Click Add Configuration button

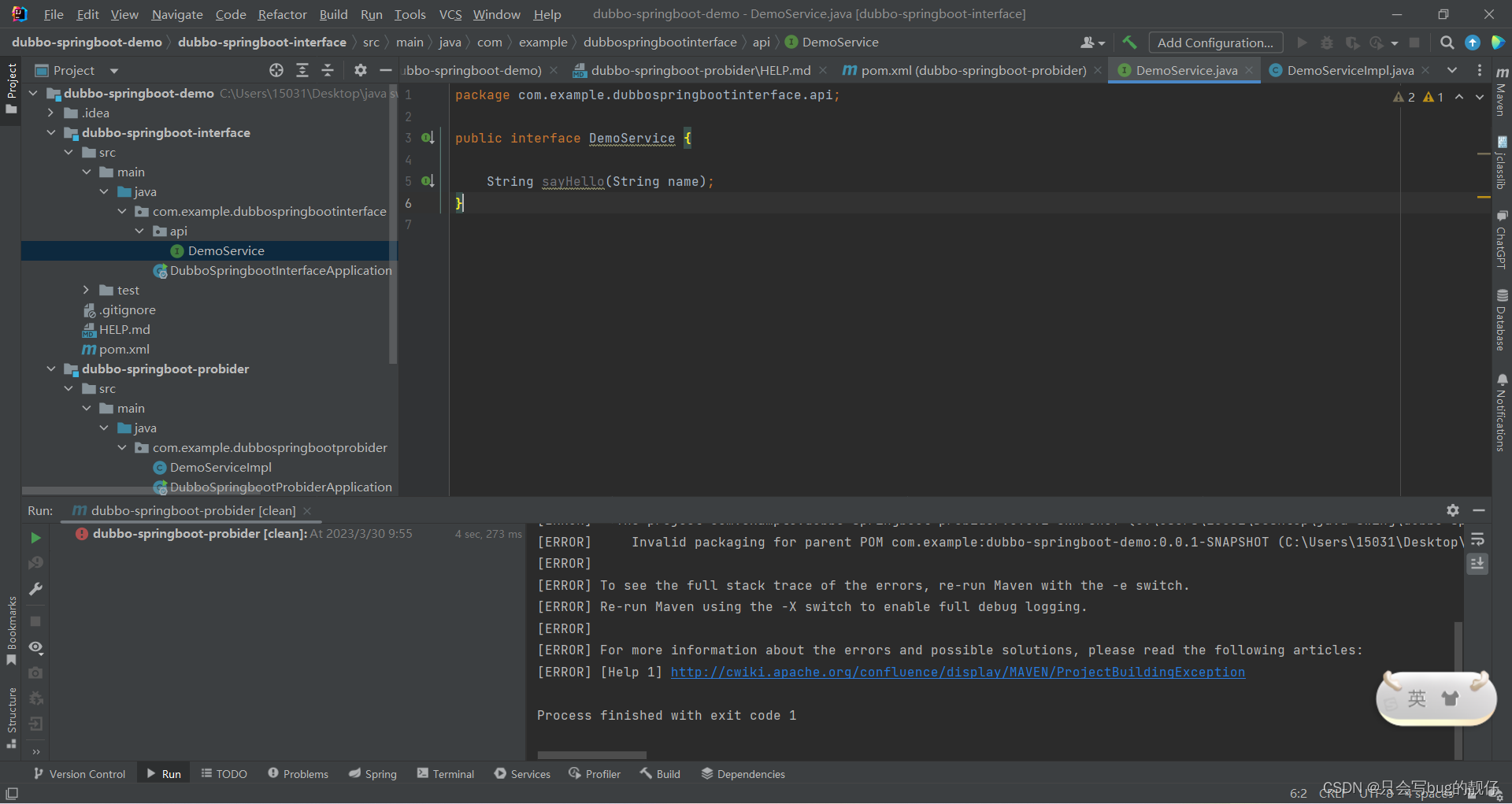click(x=1215, y=43)
